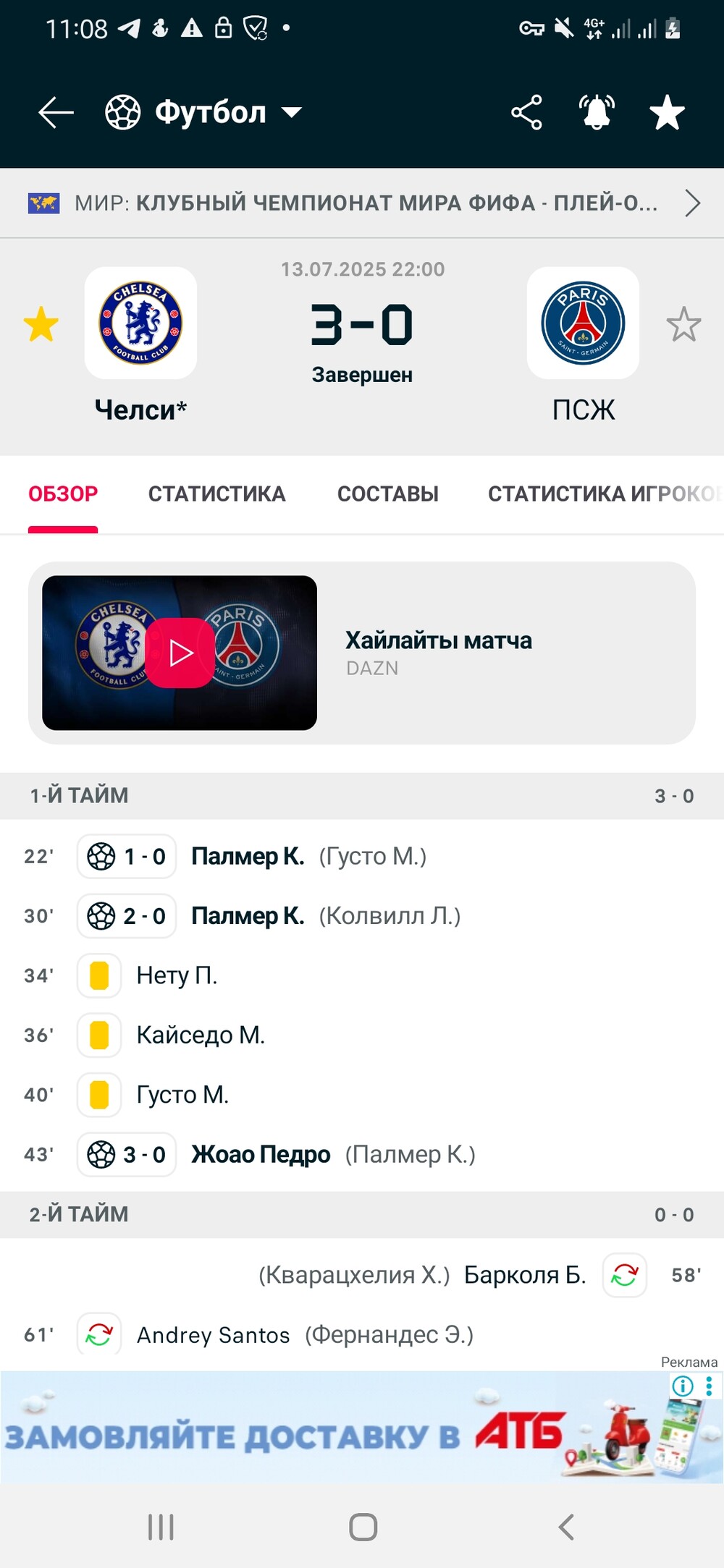Switch to the Статистика tab

(217, 494)
